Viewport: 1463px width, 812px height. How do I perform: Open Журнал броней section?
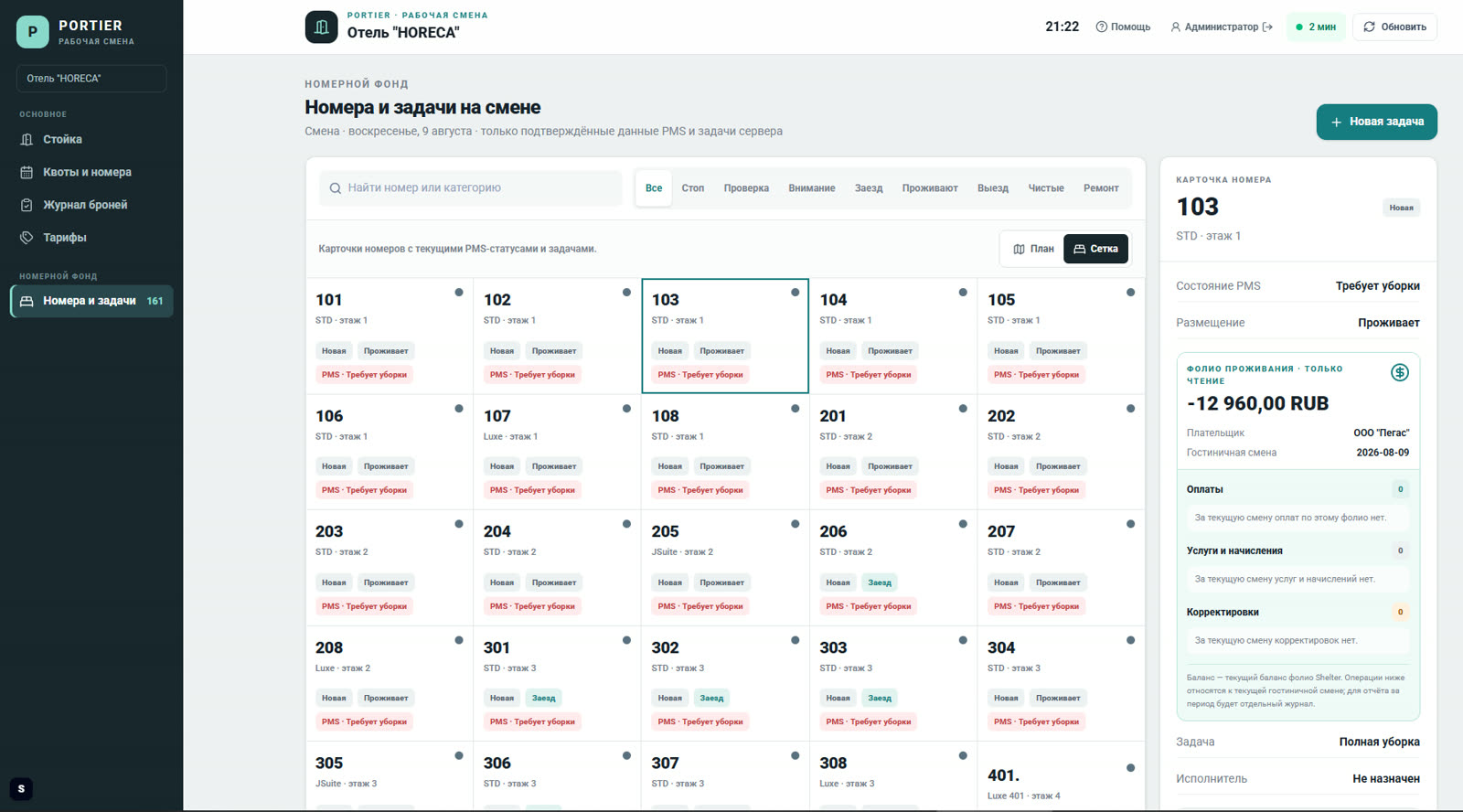[91, 205]
